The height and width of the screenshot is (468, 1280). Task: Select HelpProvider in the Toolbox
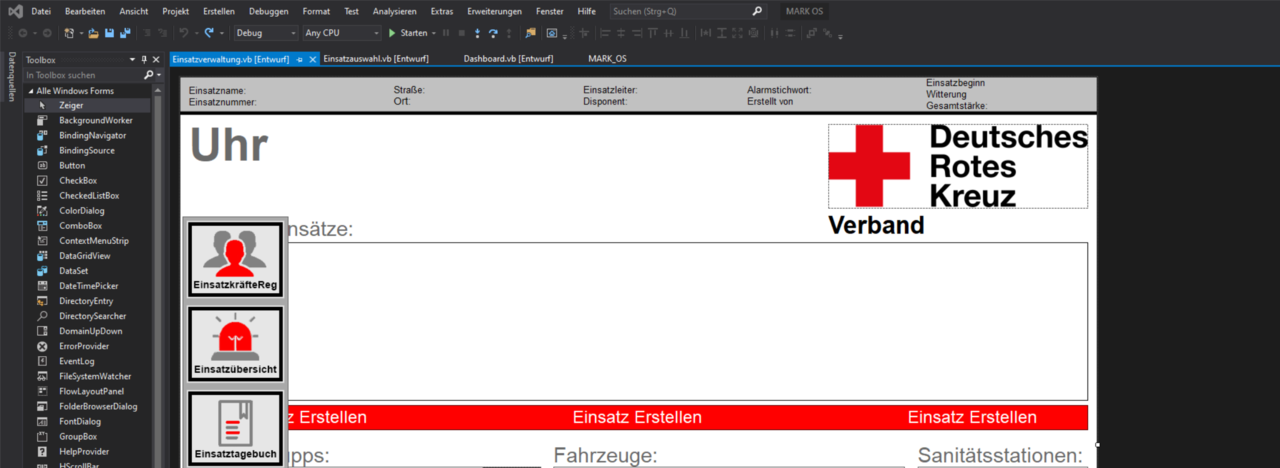click(x=88, y=452)
